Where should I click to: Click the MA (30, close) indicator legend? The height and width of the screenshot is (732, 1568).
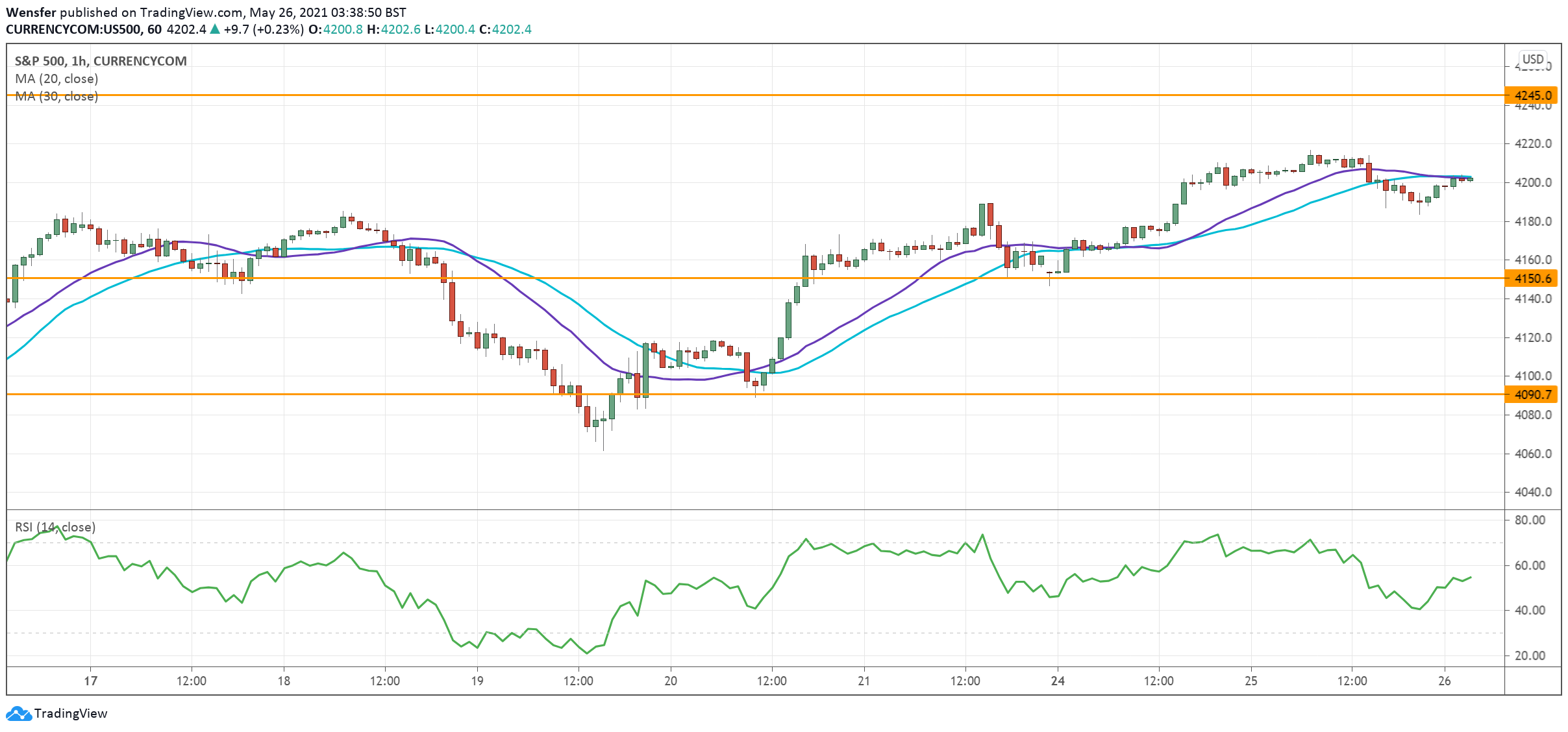(56, 96)
